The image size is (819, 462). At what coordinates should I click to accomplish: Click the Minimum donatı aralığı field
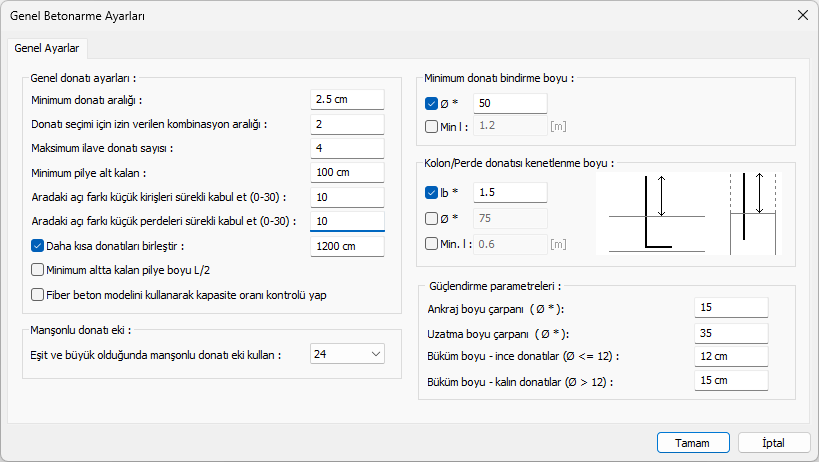click(346, 99)
